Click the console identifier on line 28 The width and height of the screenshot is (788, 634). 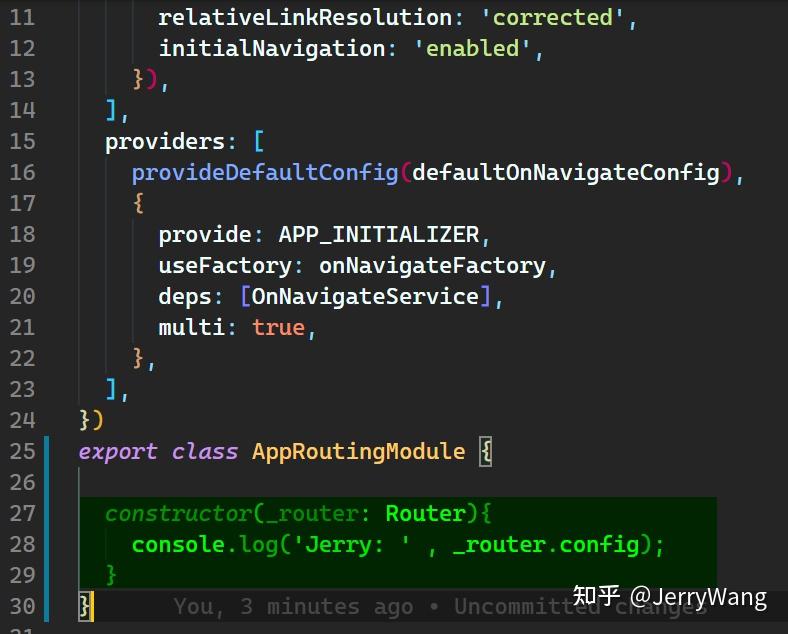[178, 545]
